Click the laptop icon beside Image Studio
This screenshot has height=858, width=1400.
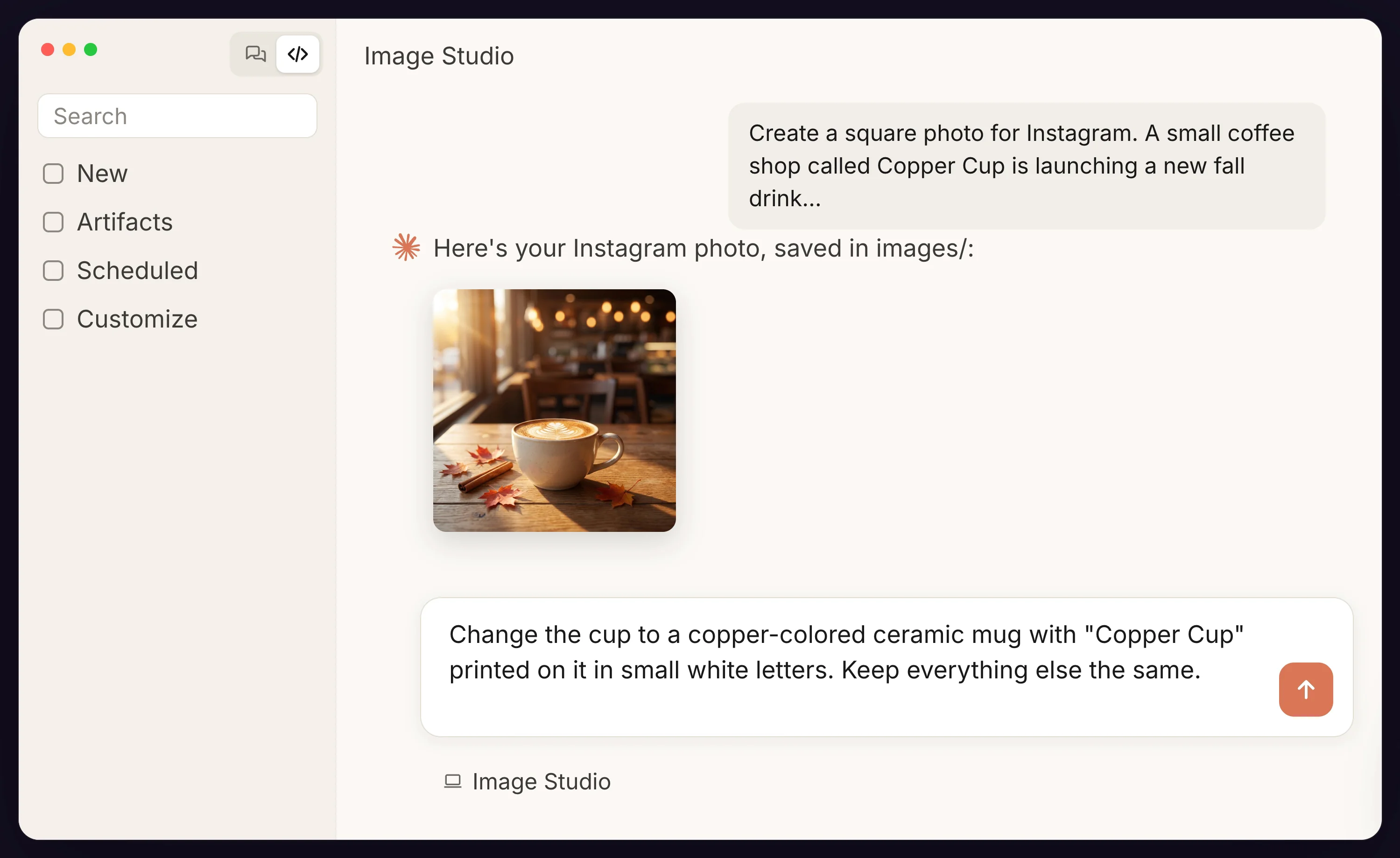[x=452, y=781]
